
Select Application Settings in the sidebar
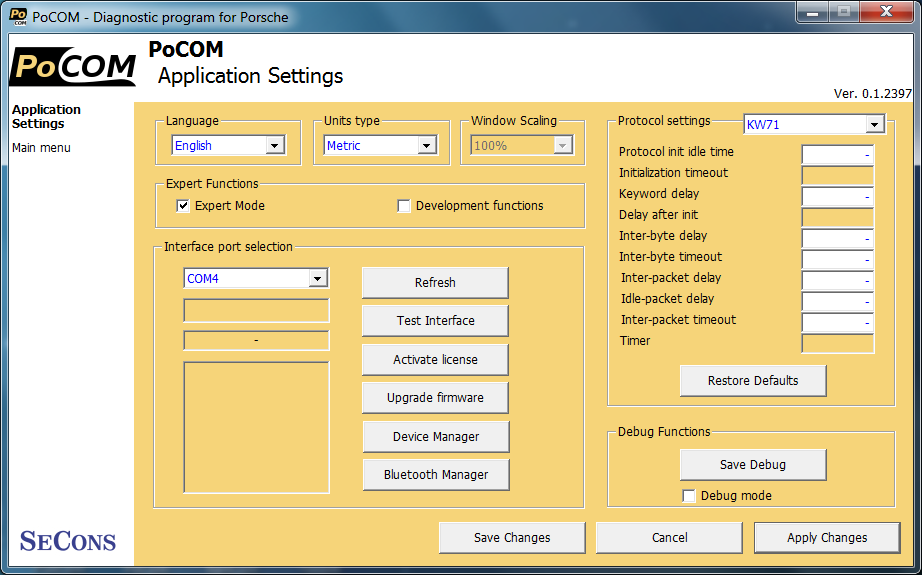pyautogui.click(x=46, y=116)
